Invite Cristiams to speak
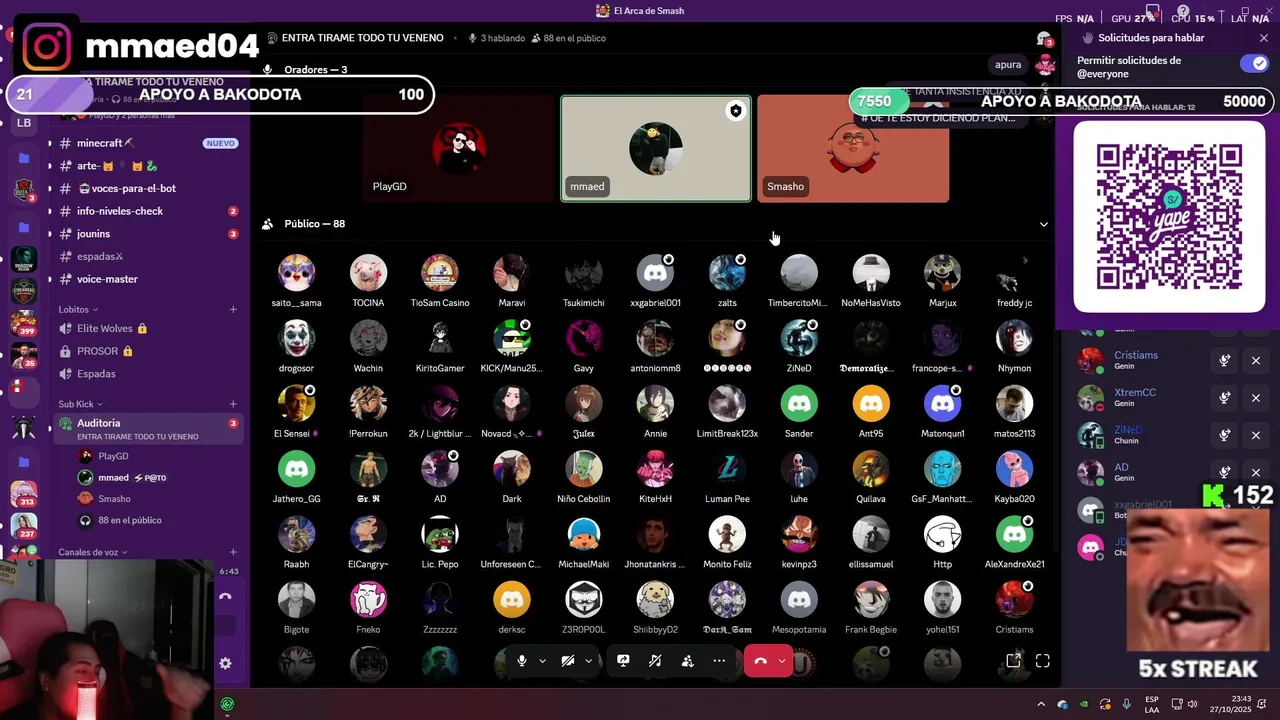 pos(1225,360)
